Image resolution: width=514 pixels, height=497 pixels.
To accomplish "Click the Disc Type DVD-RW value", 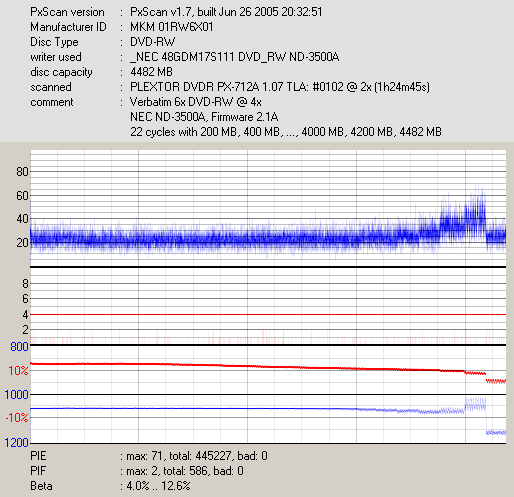I will pyautogui.click(x=153, y=42).
